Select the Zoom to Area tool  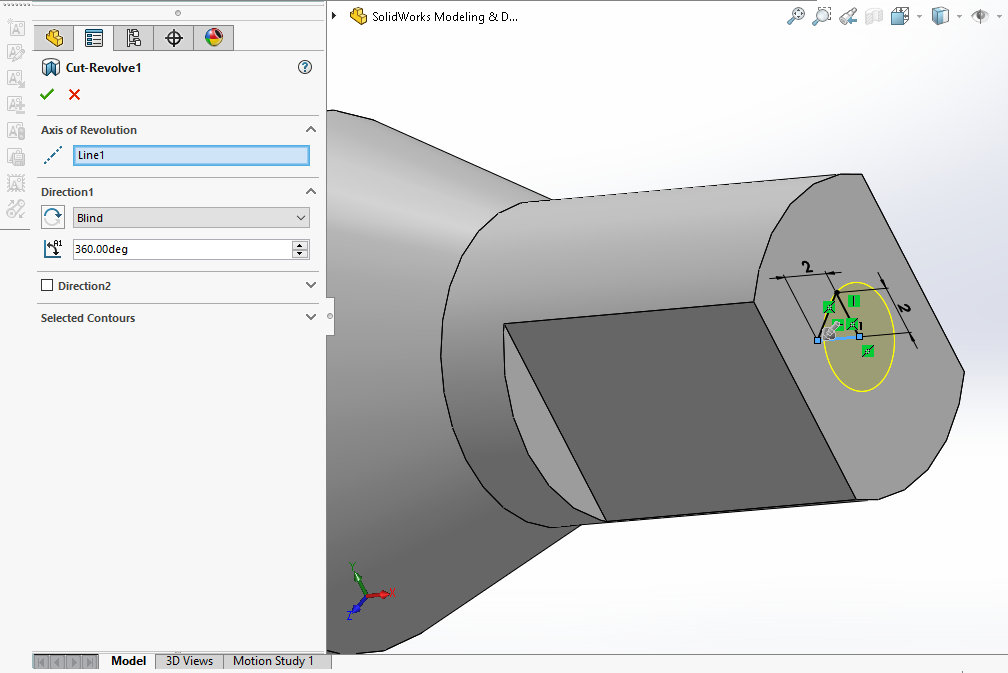pyautogui.click(x=822, y=16)
